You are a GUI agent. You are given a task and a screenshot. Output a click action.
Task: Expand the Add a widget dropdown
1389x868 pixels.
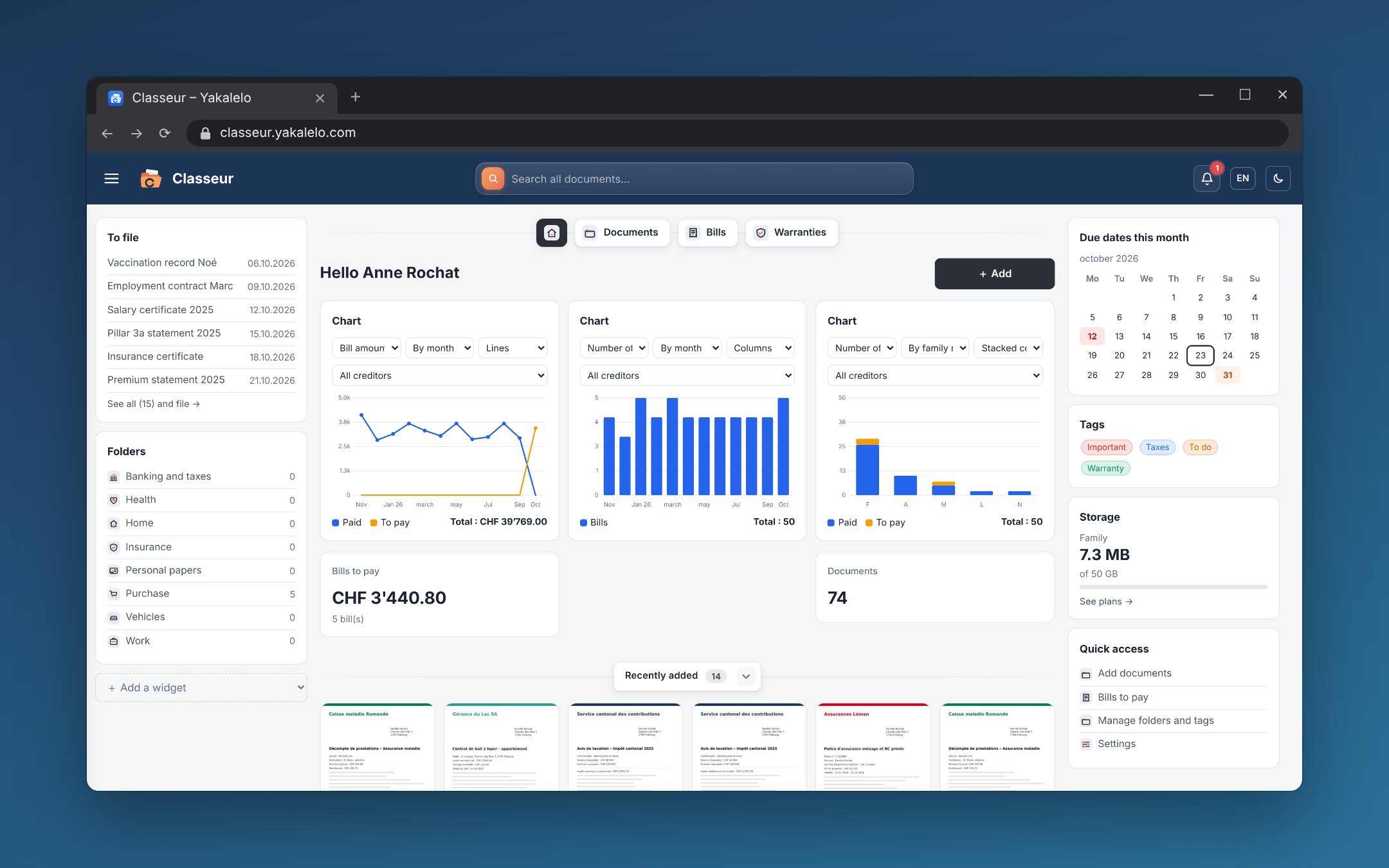coord(201,687)
